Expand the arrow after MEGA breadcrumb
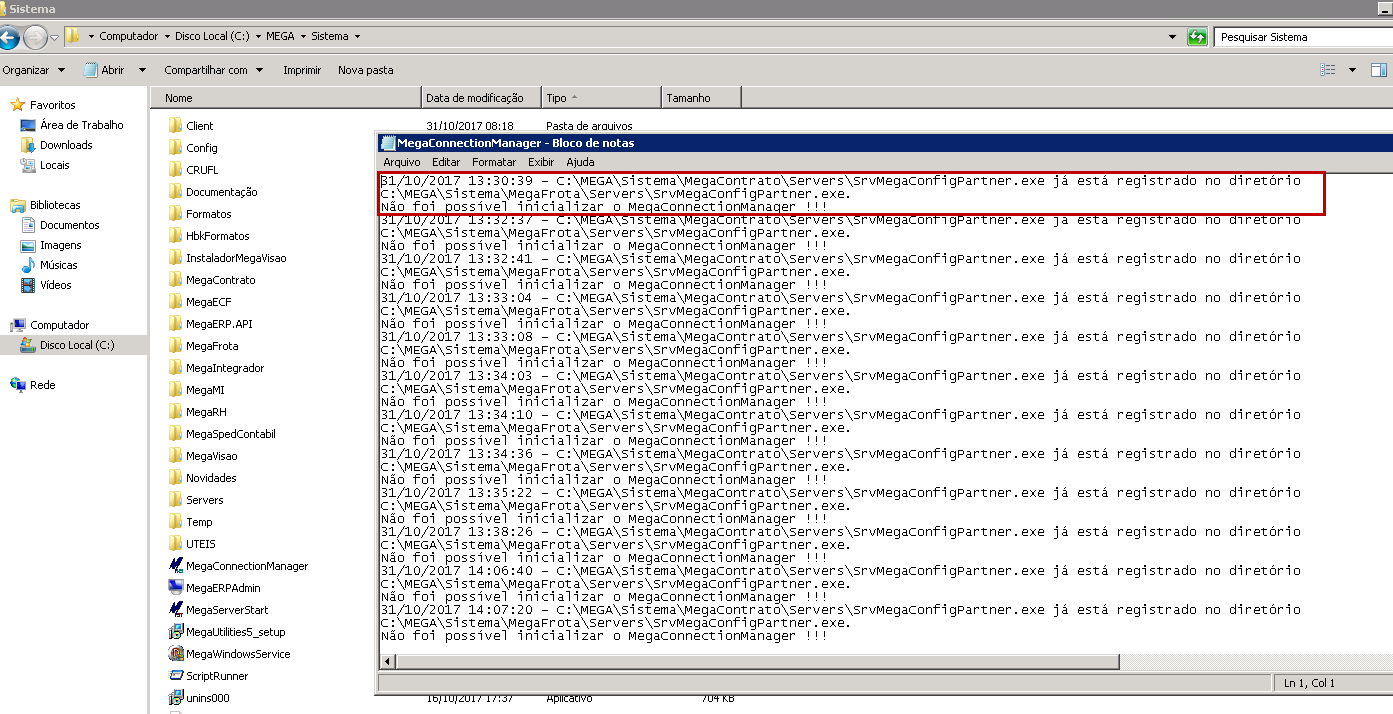Image resolution: width=1393 pixels, height=714 pixels. [x=301, y=37]
